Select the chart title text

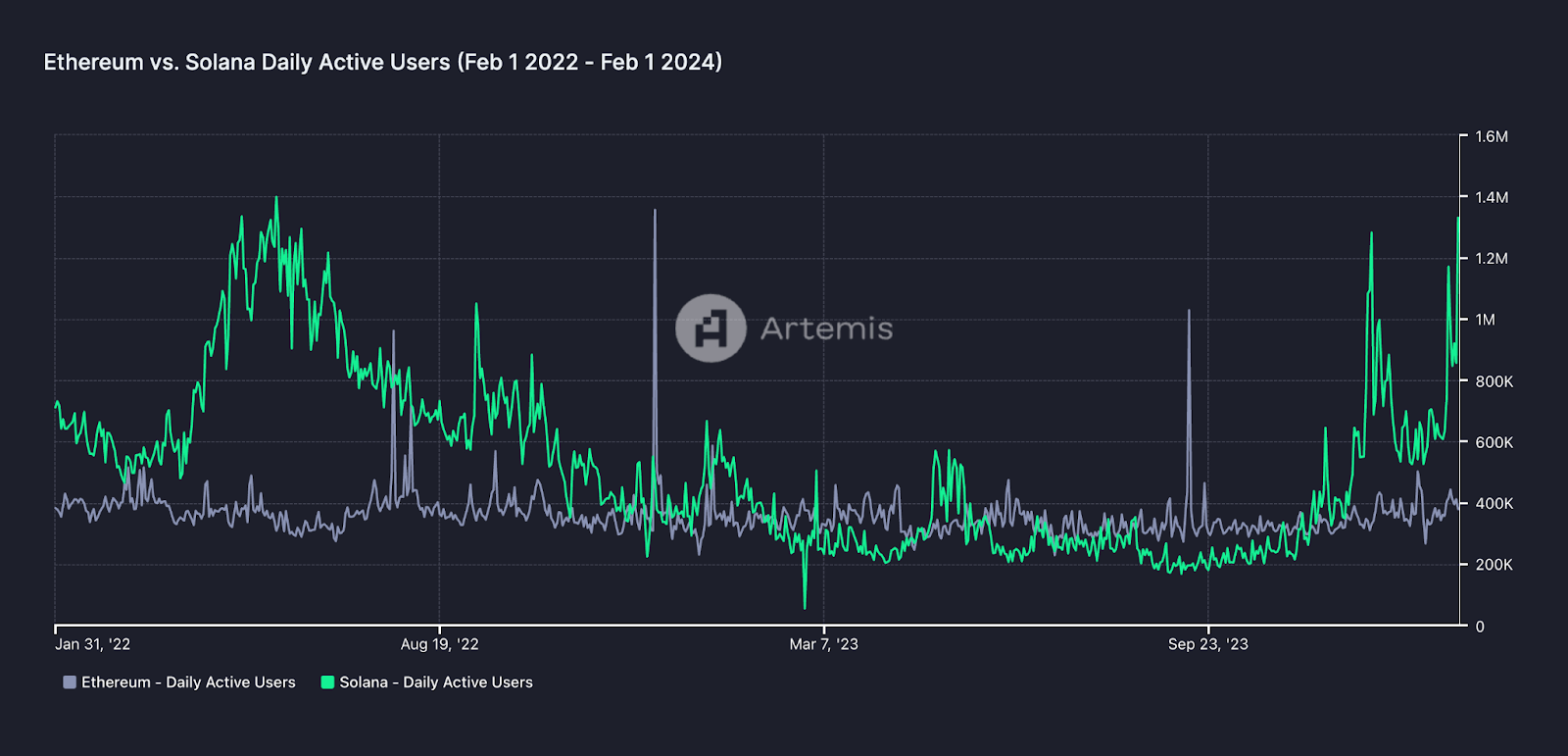(383, 62)
